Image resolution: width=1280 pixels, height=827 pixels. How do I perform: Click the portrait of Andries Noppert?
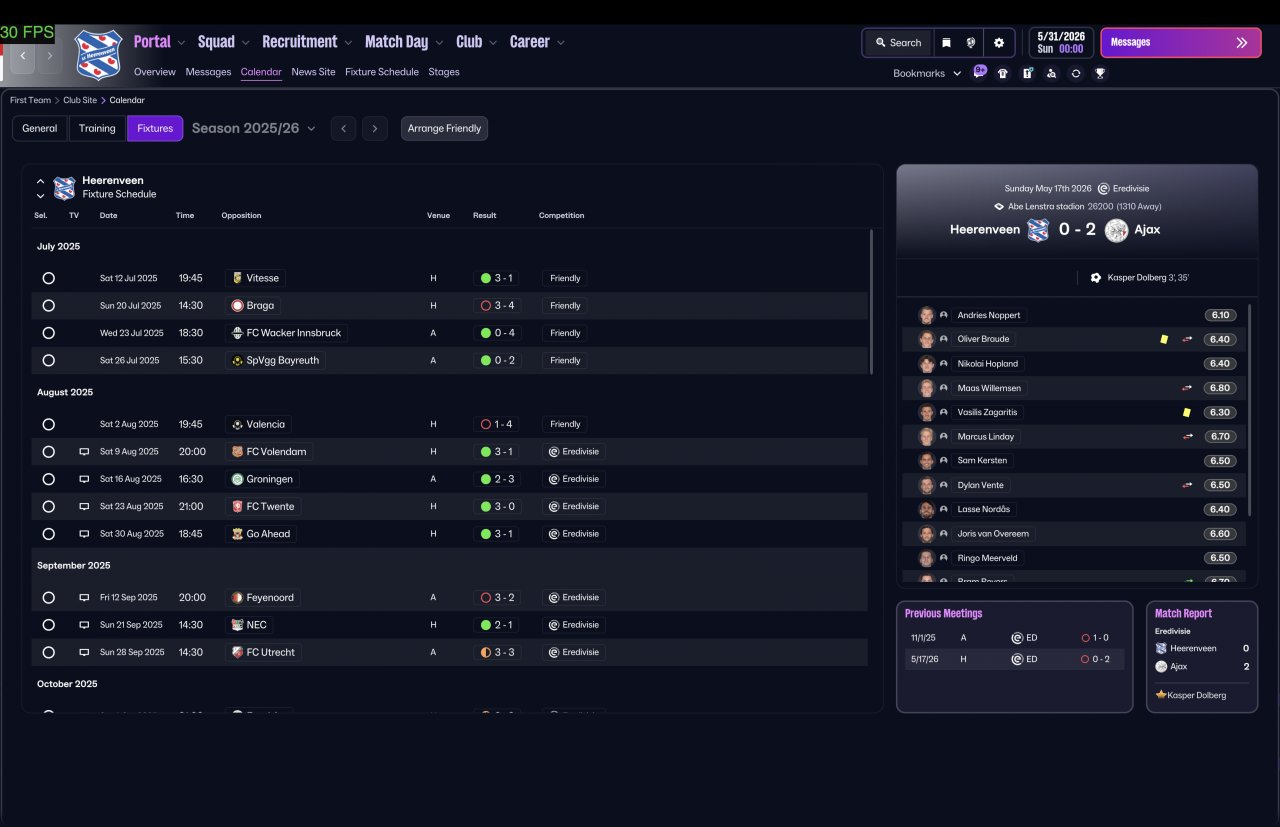pos(927,315)
